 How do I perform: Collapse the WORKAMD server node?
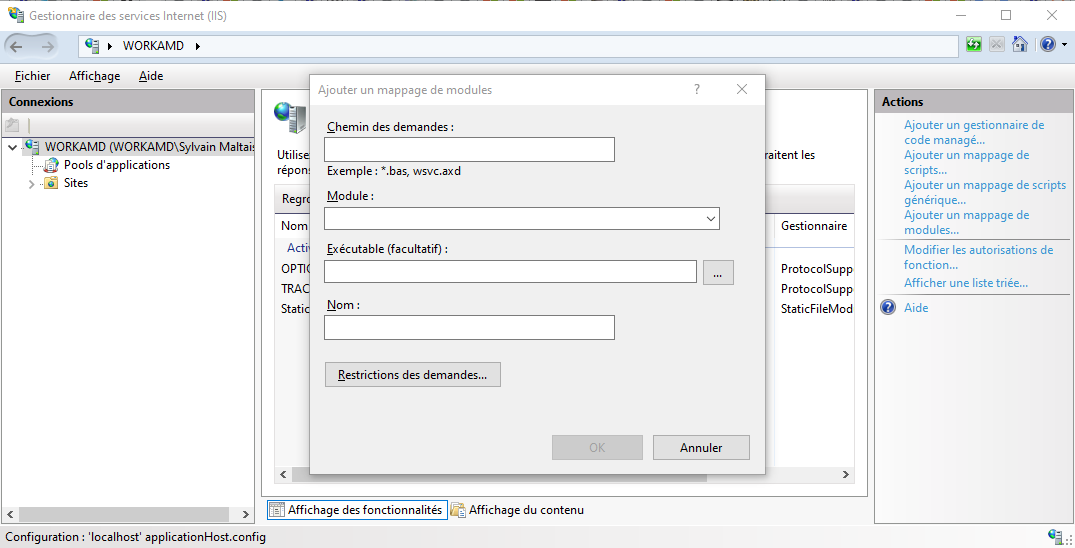pyautogui.click(x=12, y=147)
